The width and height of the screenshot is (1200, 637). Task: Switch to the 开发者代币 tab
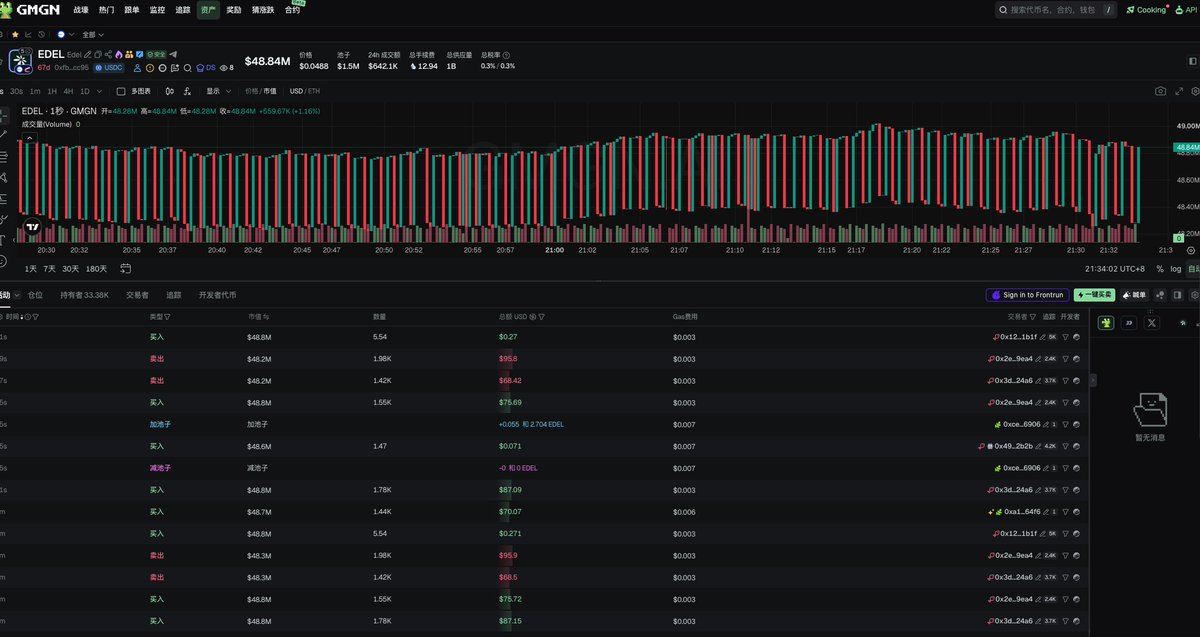(217, 295)
